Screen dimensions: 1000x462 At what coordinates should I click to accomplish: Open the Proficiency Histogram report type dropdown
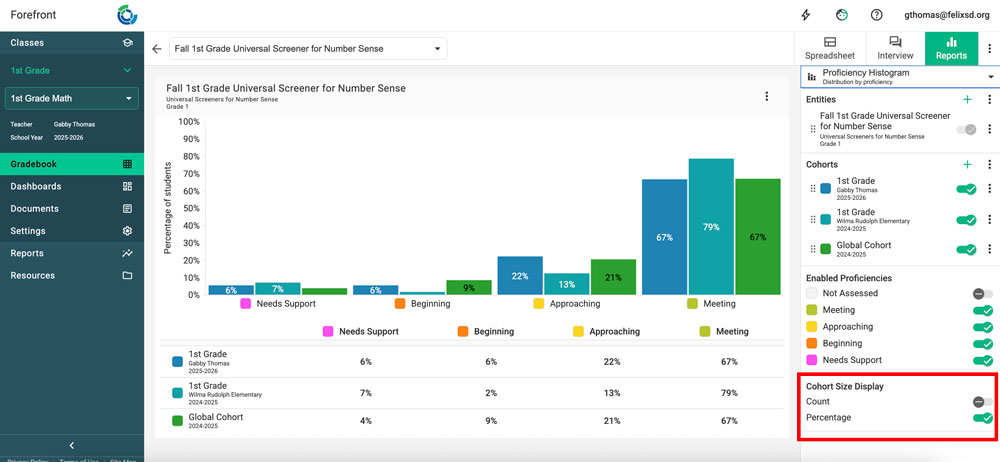click(x=900, y=77)
